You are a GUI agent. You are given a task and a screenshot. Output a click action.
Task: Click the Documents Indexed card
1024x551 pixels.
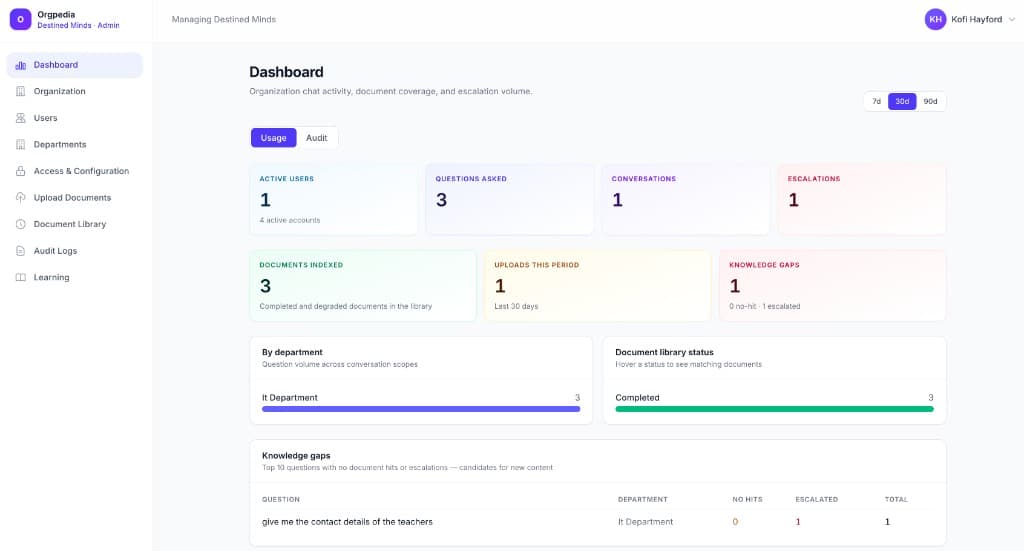(363, 286)
